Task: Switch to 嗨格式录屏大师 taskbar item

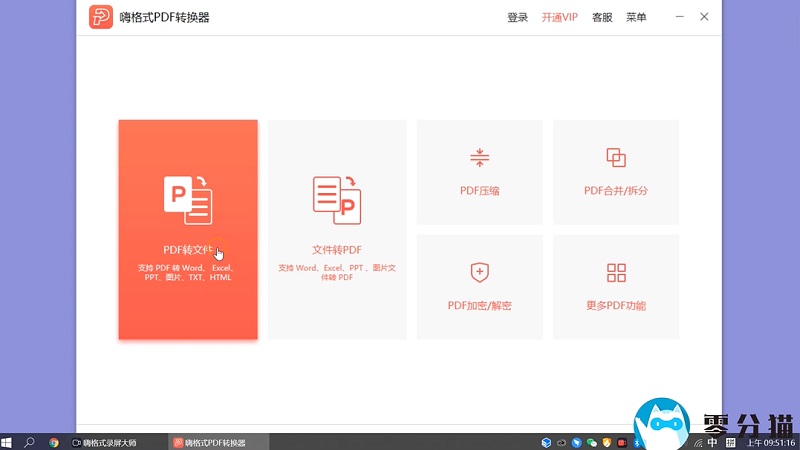Action: (105, 442)
